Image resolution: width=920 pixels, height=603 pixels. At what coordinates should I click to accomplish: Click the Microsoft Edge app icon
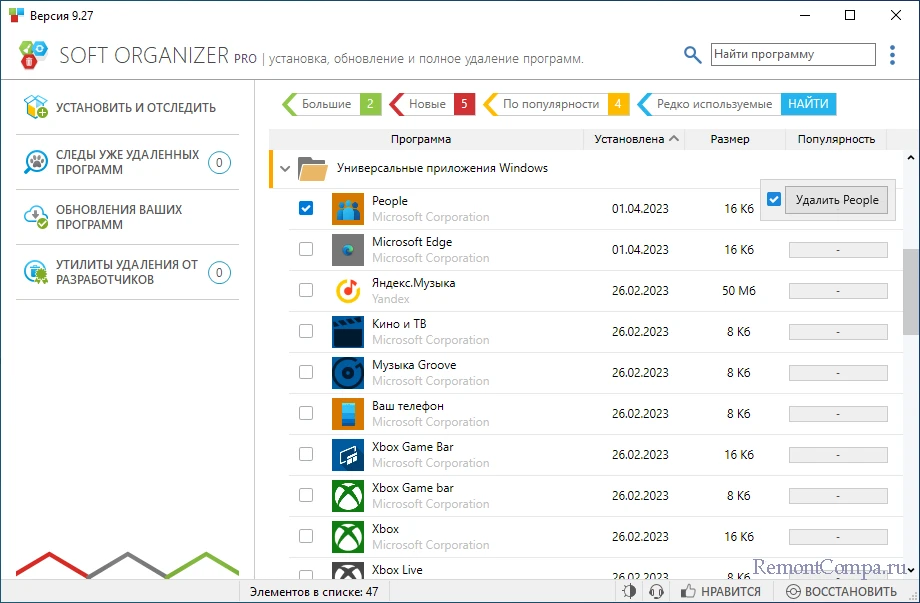(347, 250)
